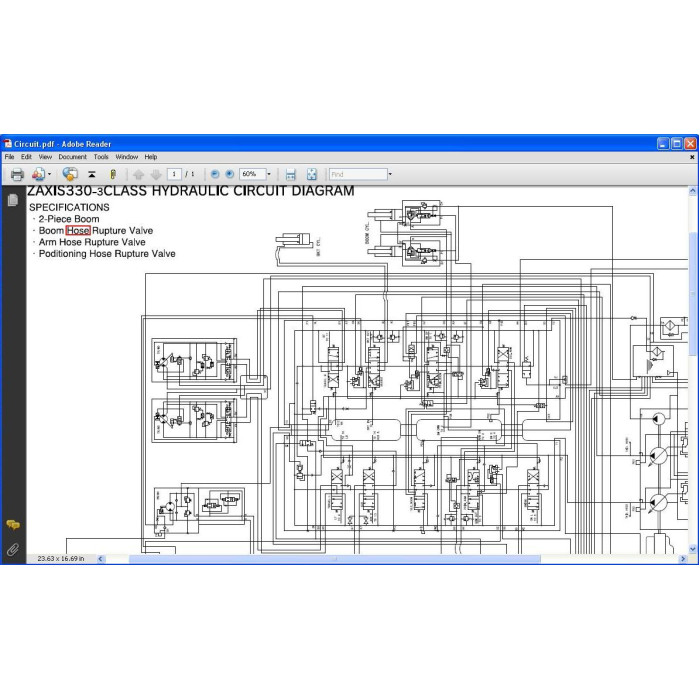Click the attachment paperclip toolbar icon

point(113,174)
